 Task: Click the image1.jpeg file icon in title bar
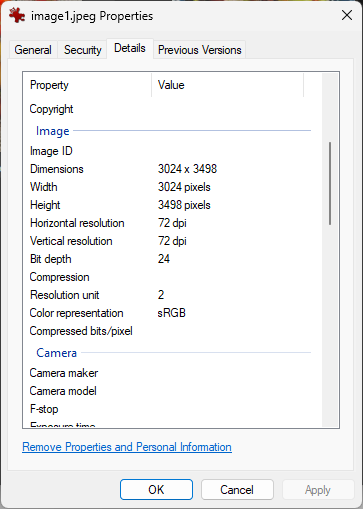click(17, 15)
